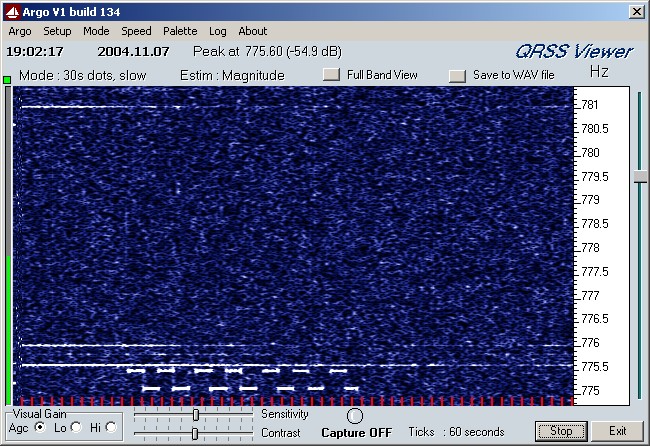Select Hi visual gain radio button
This screenshot has width=650, height=446.
[111, 427]
